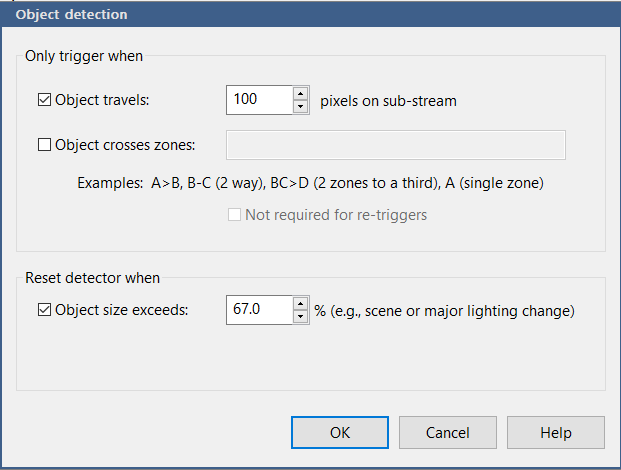Screen dimensions: 621x470
Task: Toggle the Object size exceeds checkbox
Action: [44, 310]
